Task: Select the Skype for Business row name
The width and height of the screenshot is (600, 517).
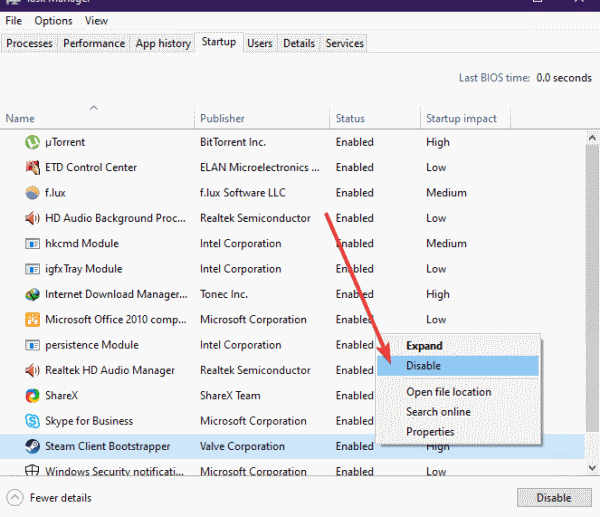Action: (x=89, y=421)
